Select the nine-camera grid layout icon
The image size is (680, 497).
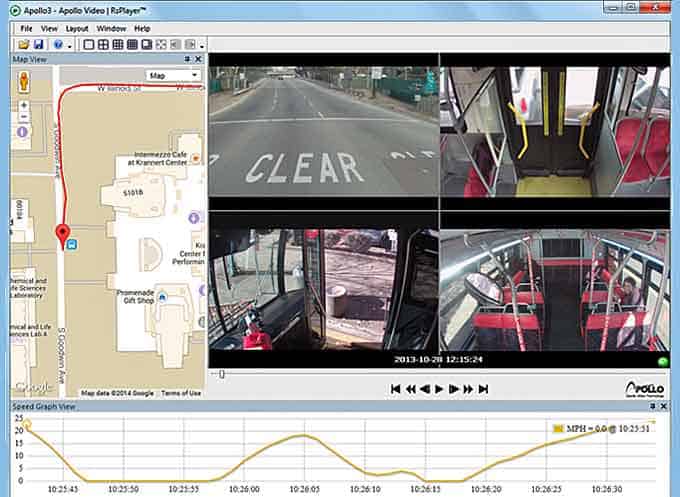pyautogui.click(x=118, y=45)
